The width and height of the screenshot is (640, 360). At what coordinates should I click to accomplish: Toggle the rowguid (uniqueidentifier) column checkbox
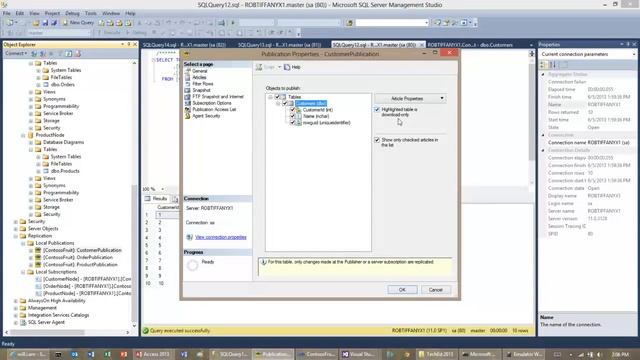coord(292,122)
